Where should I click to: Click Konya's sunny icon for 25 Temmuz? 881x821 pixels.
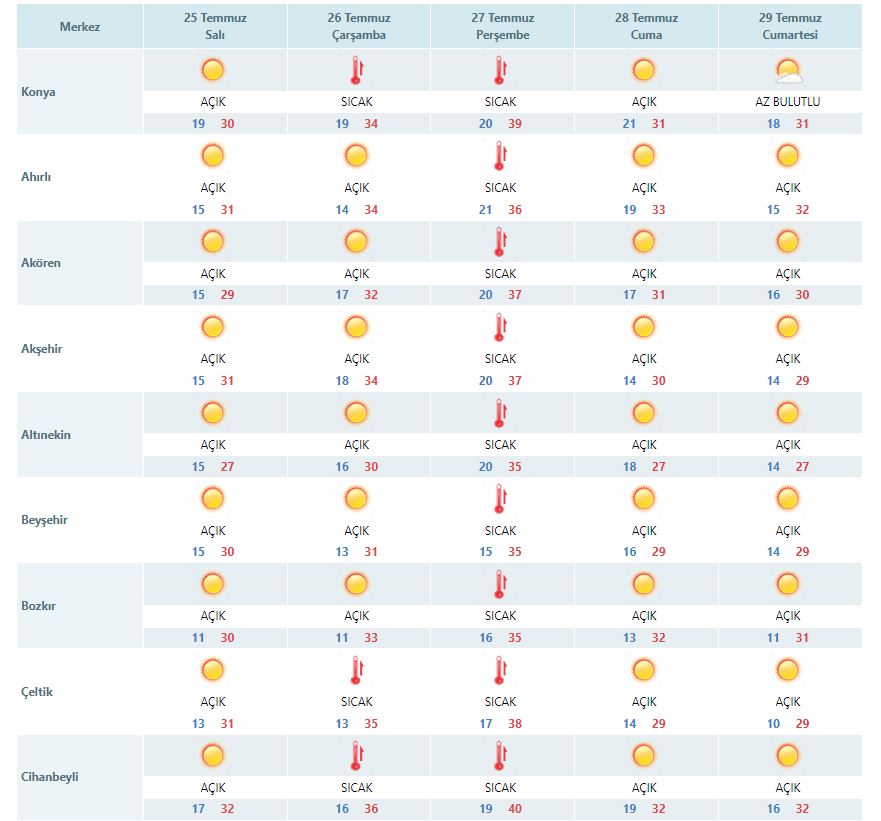pos(212,70)
